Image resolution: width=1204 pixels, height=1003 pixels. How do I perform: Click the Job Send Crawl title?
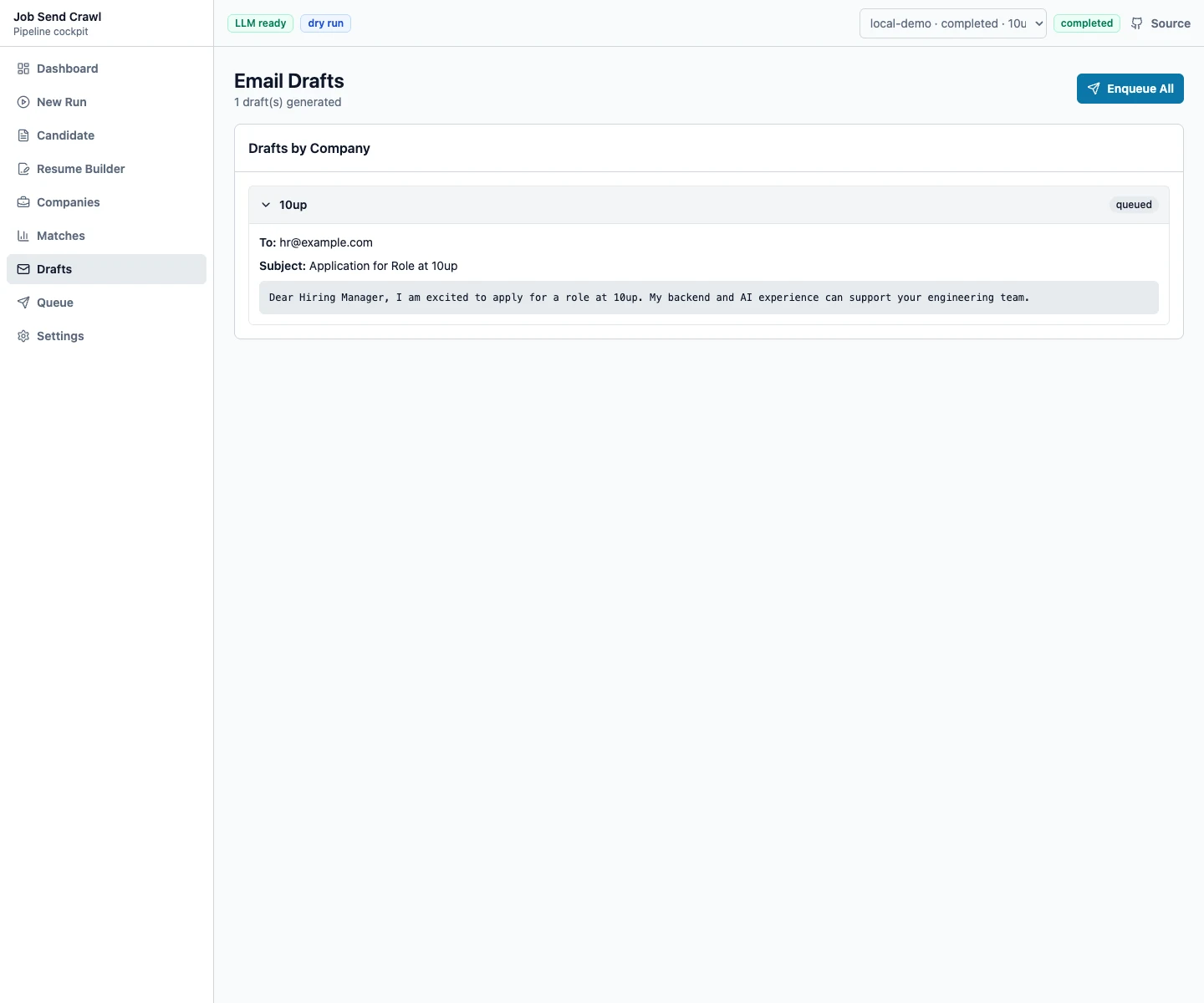click(x=58, y=17)
